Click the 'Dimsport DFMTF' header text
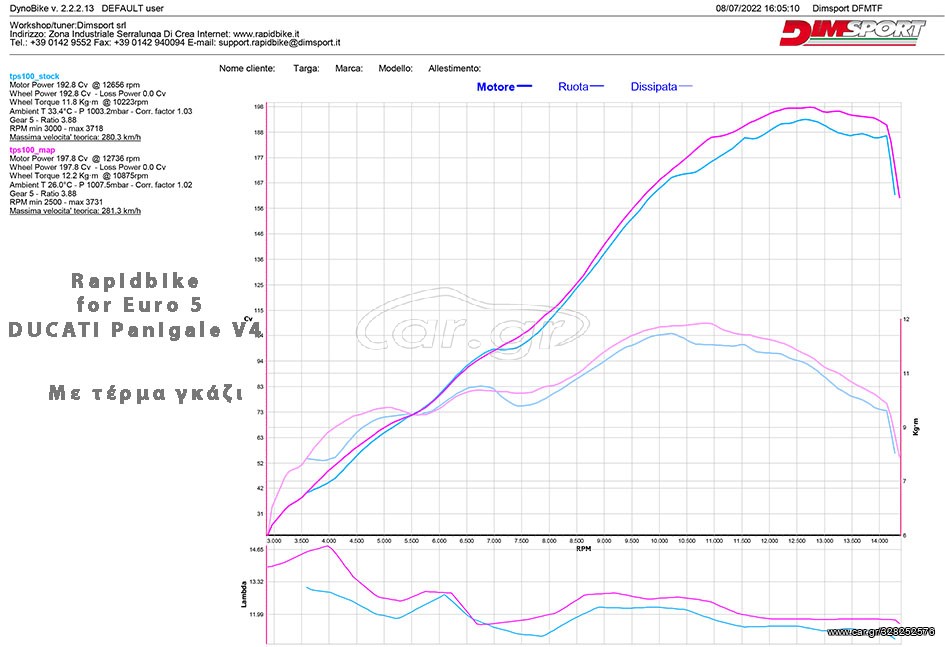 [x=847, y=8]
